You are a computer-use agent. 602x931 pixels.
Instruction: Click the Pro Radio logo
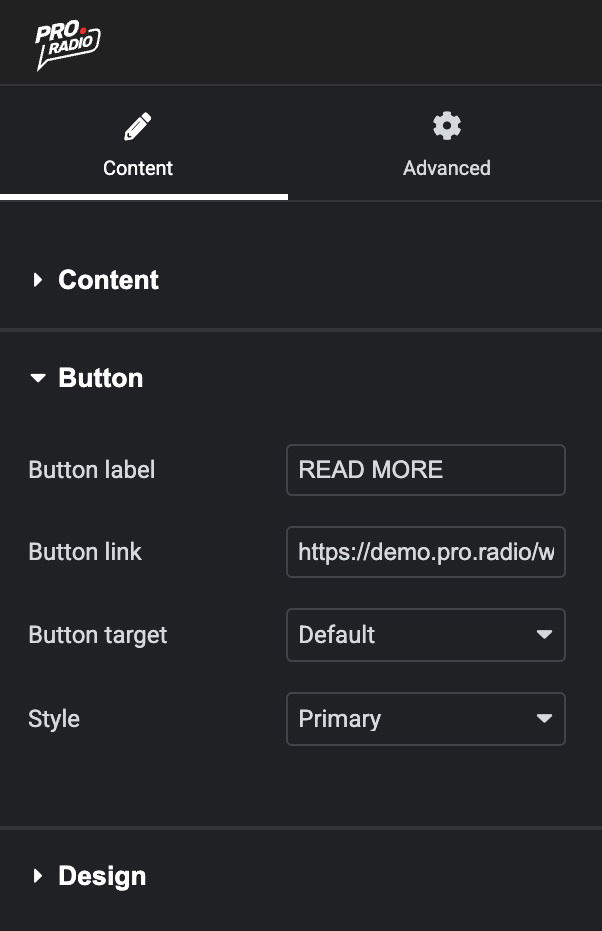point(67,44)
